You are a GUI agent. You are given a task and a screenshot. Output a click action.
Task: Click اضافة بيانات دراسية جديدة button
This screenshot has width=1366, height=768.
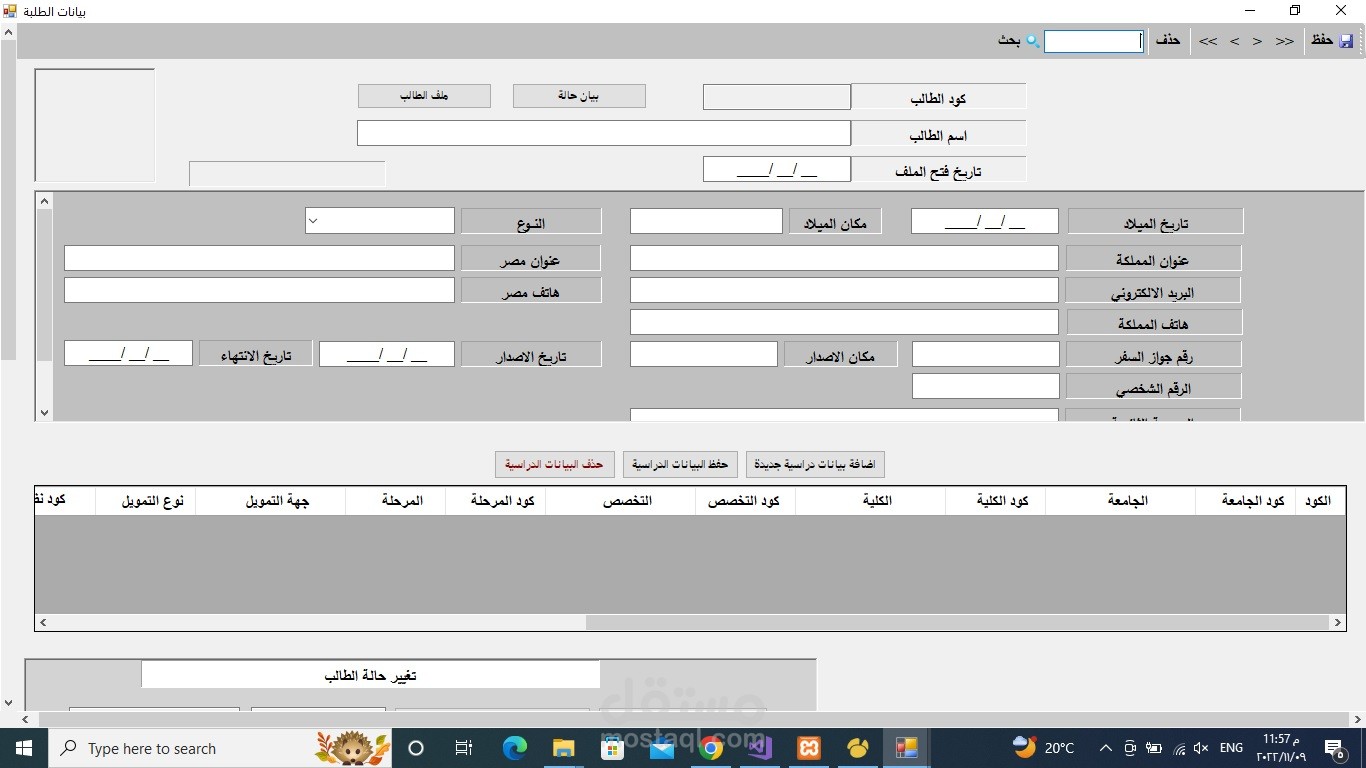click(815, 464)
